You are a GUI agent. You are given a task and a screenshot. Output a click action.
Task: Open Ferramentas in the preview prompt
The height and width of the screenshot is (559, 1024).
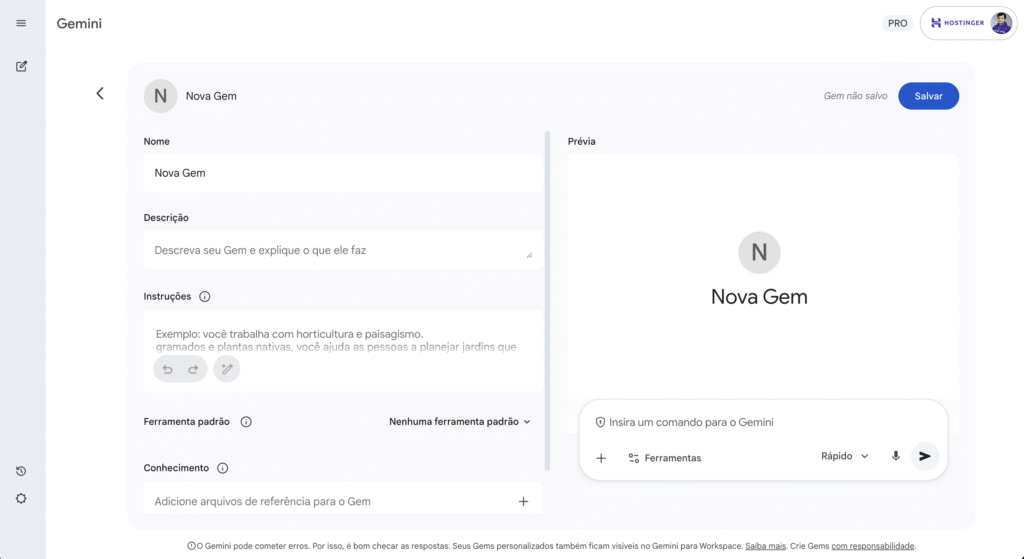coord(665,458)
